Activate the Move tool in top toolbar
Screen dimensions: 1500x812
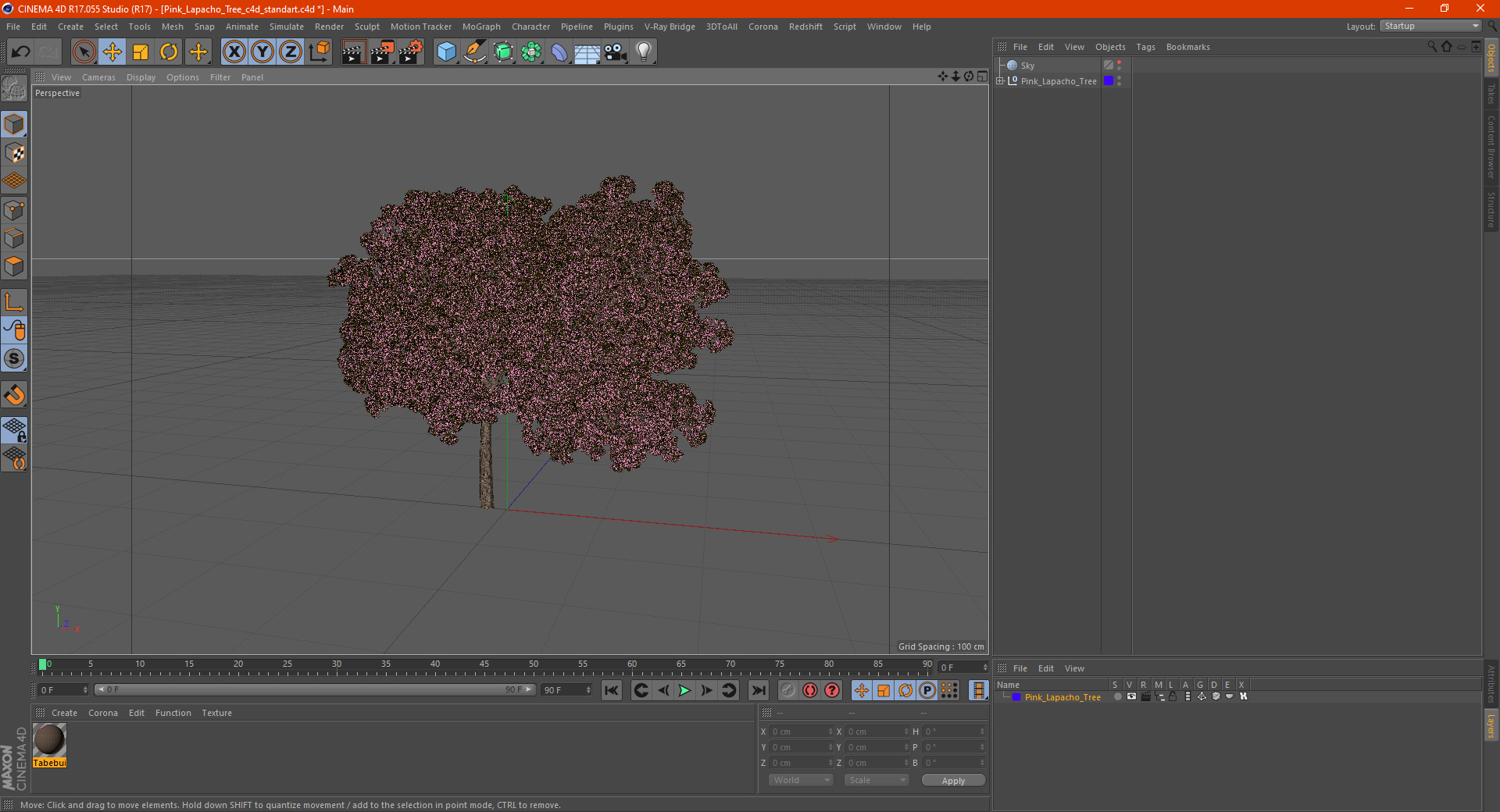[x=112, y=52]
